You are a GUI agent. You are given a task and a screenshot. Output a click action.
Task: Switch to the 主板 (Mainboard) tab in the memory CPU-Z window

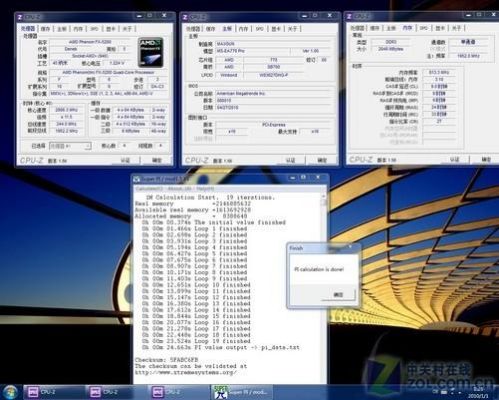pyautogui.click(x=391, y=28)
